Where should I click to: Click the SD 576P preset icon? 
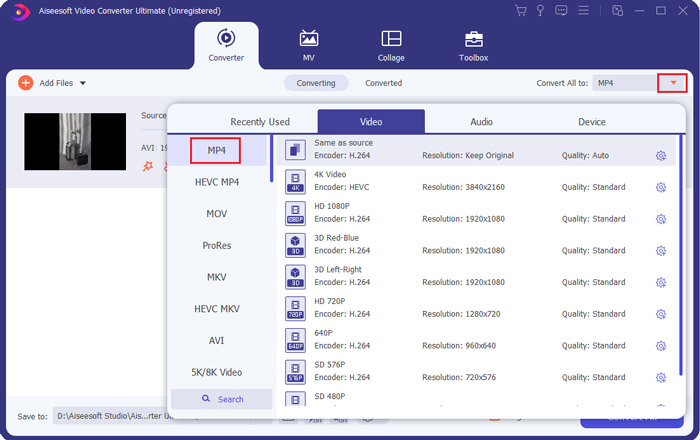(295, 371)
